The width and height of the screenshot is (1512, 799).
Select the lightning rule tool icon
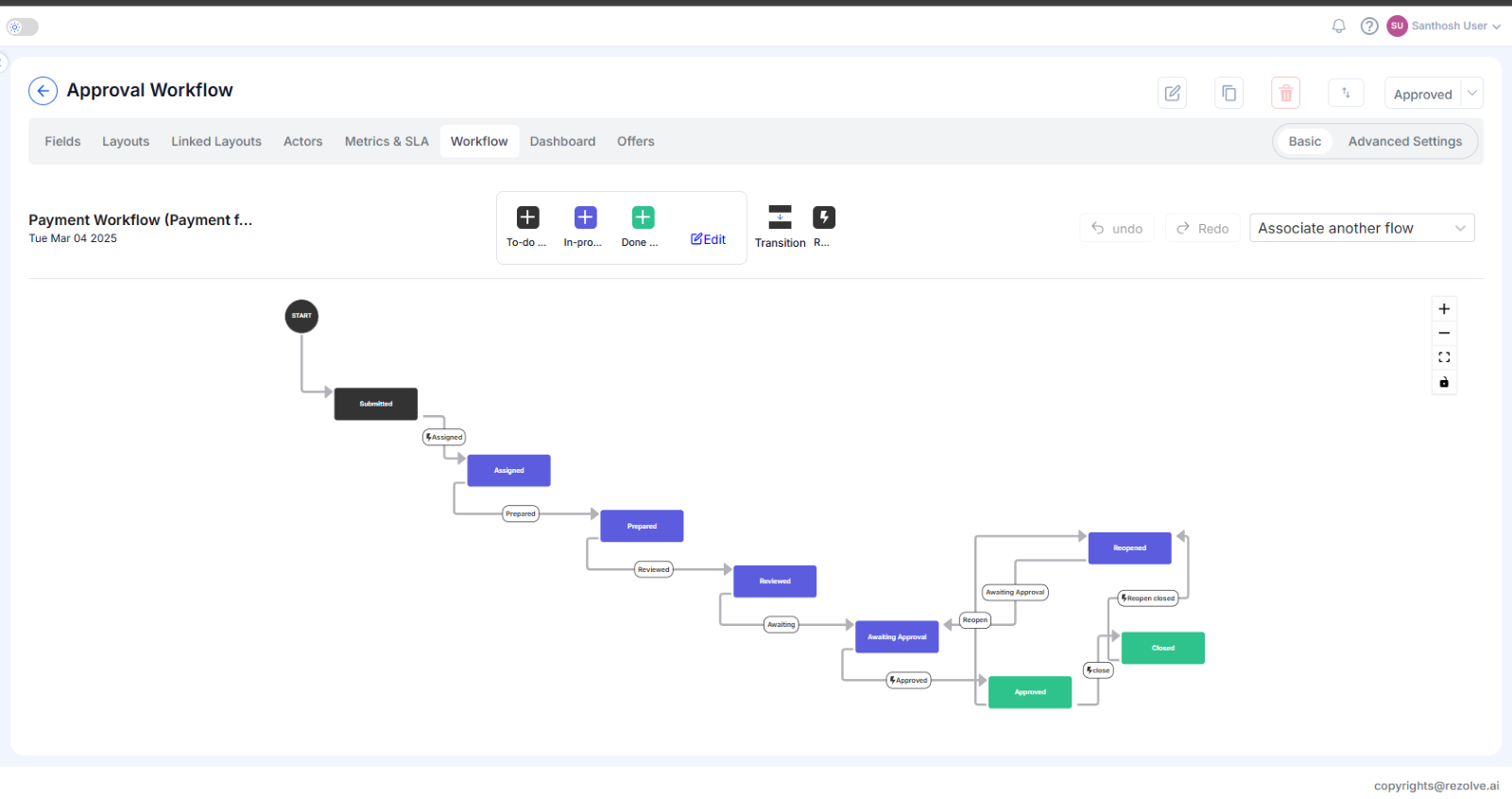[824, 217]
